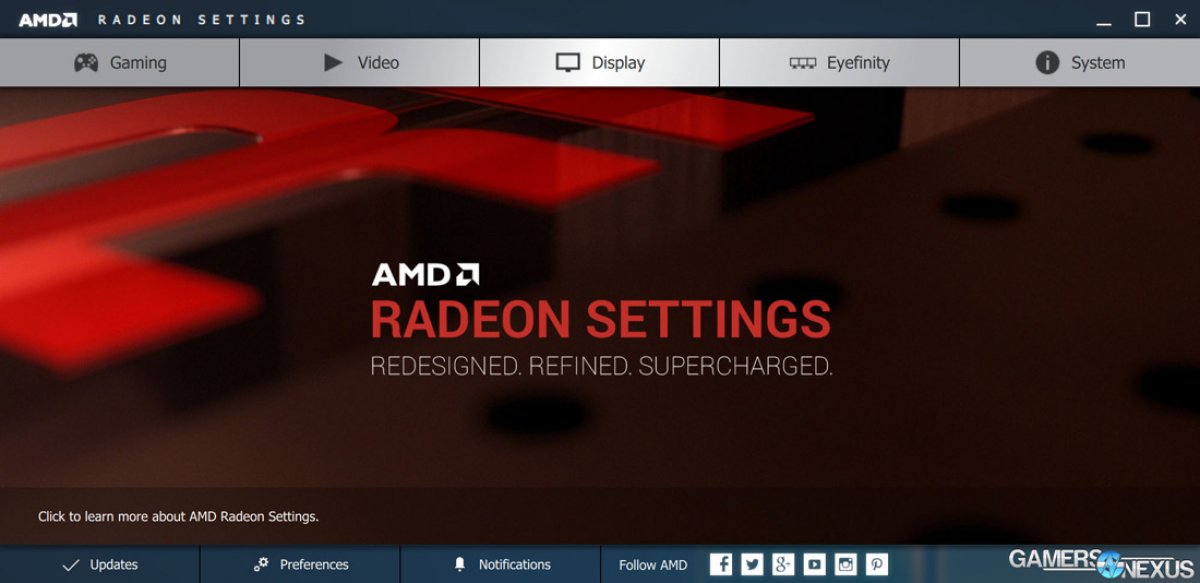Open AMD's Twitter page icon
The height and width of the screenshot is (583, 1200).
point(752,564)
